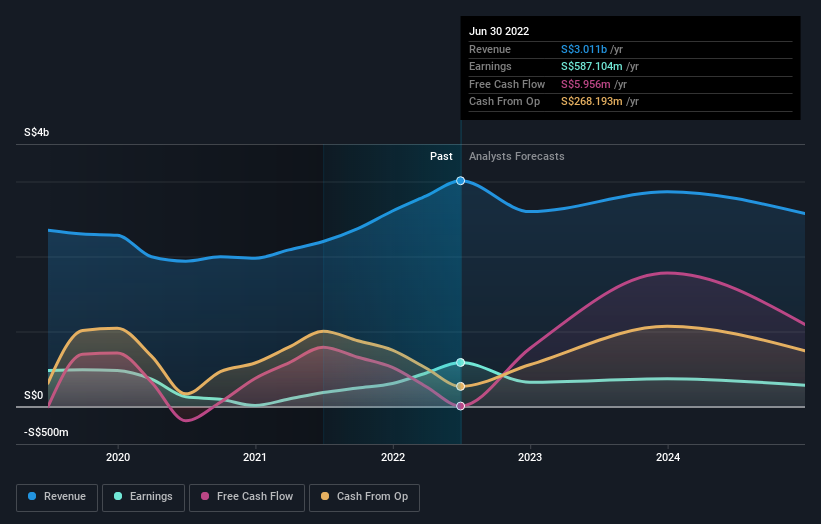Click the -S$500m y-axis label
The height and width of the screenshot is (524, 821).
46,432
